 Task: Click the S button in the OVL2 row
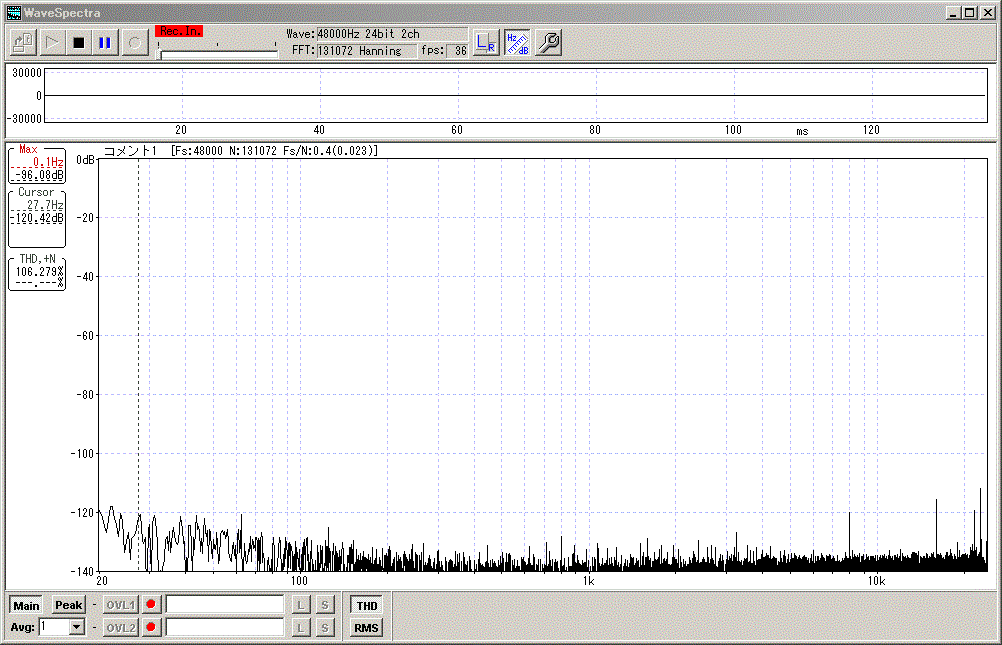coord(325,628)
